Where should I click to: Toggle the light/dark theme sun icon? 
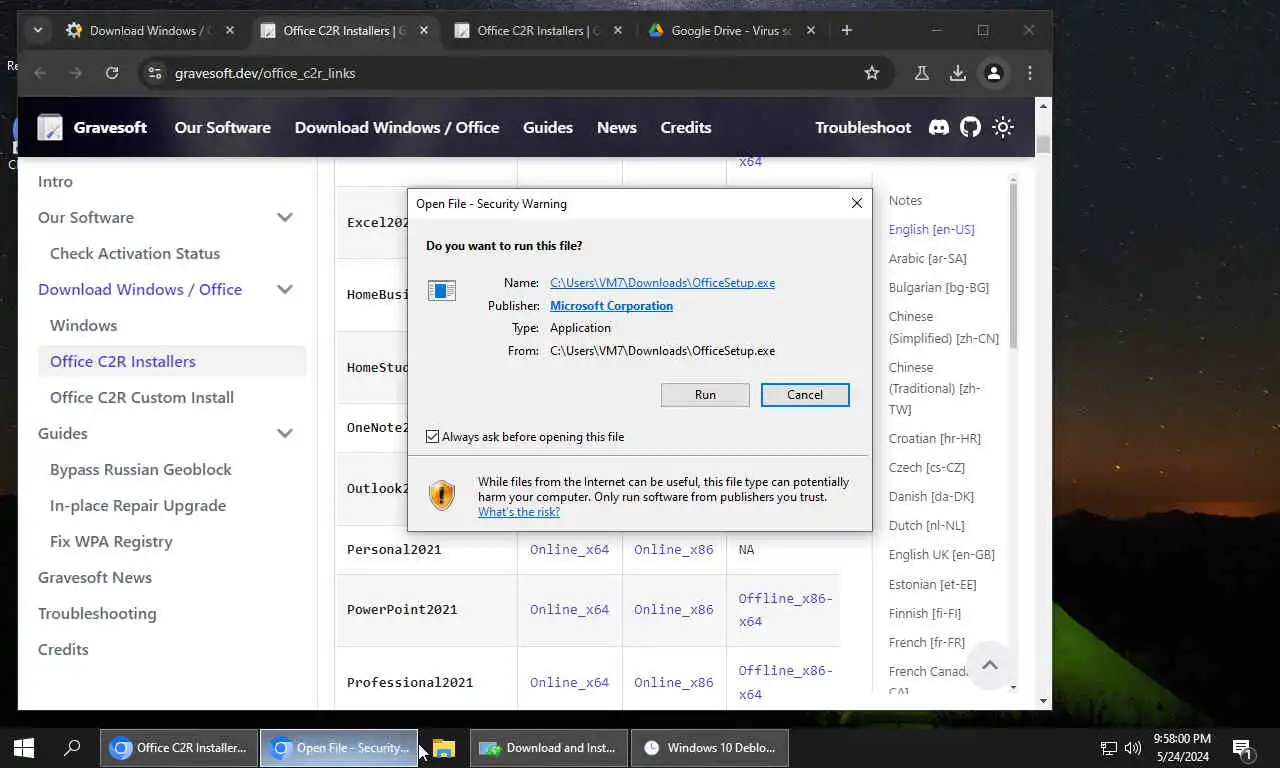1003,127
